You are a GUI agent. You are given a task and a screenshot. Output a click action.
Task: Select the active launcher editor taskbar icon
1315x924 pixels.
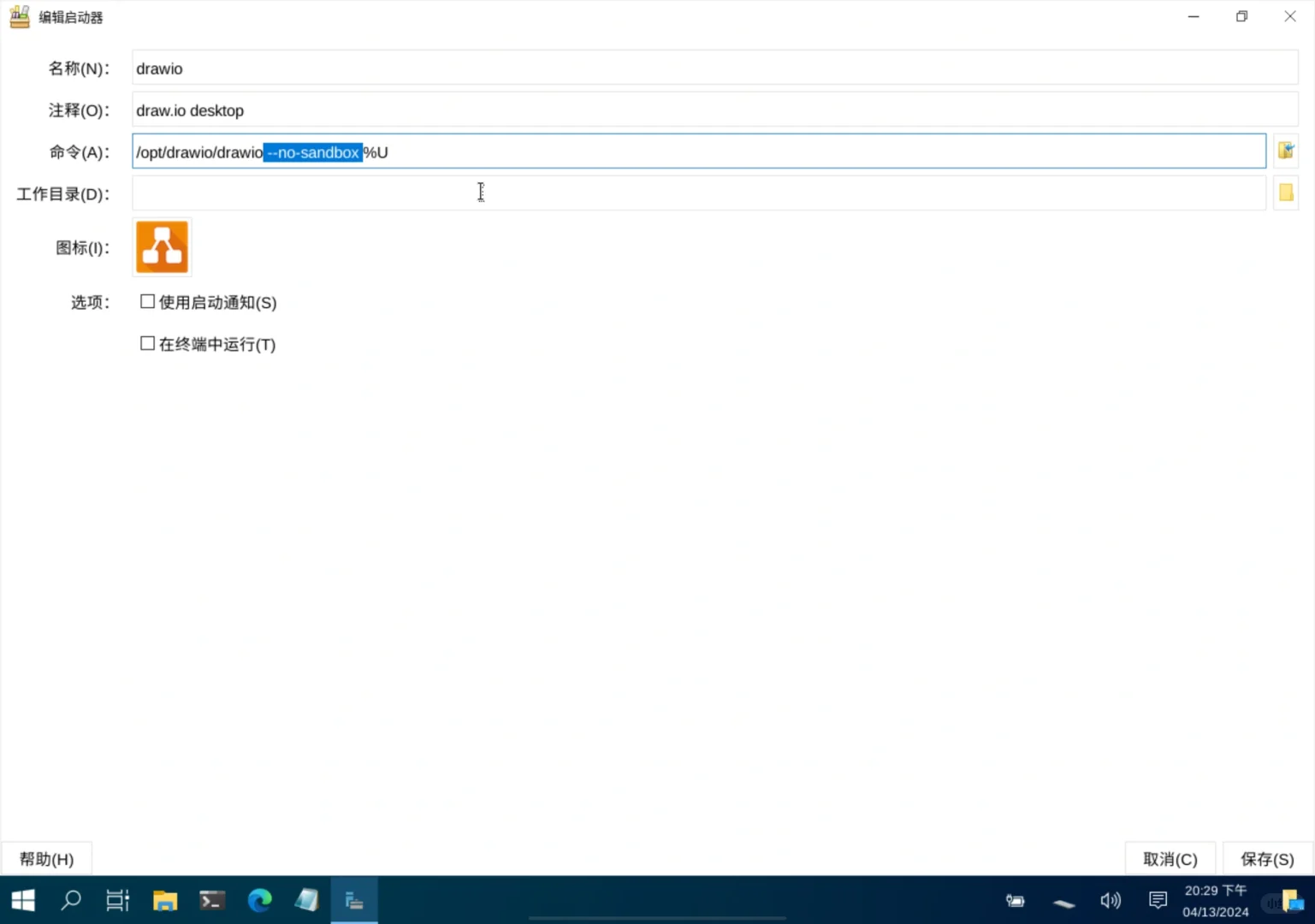354,900
